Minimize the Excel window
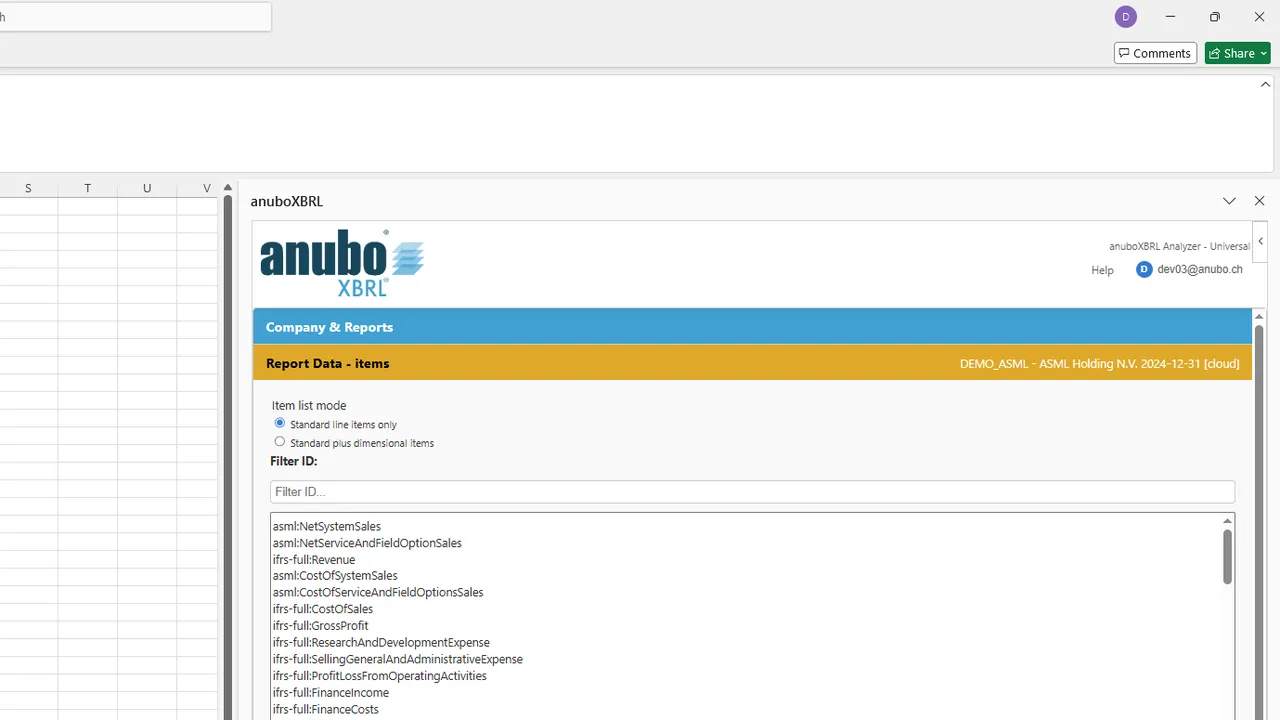Viewport: 1280px width, 720px height. pyautogui.click(x=1170, y=17)
